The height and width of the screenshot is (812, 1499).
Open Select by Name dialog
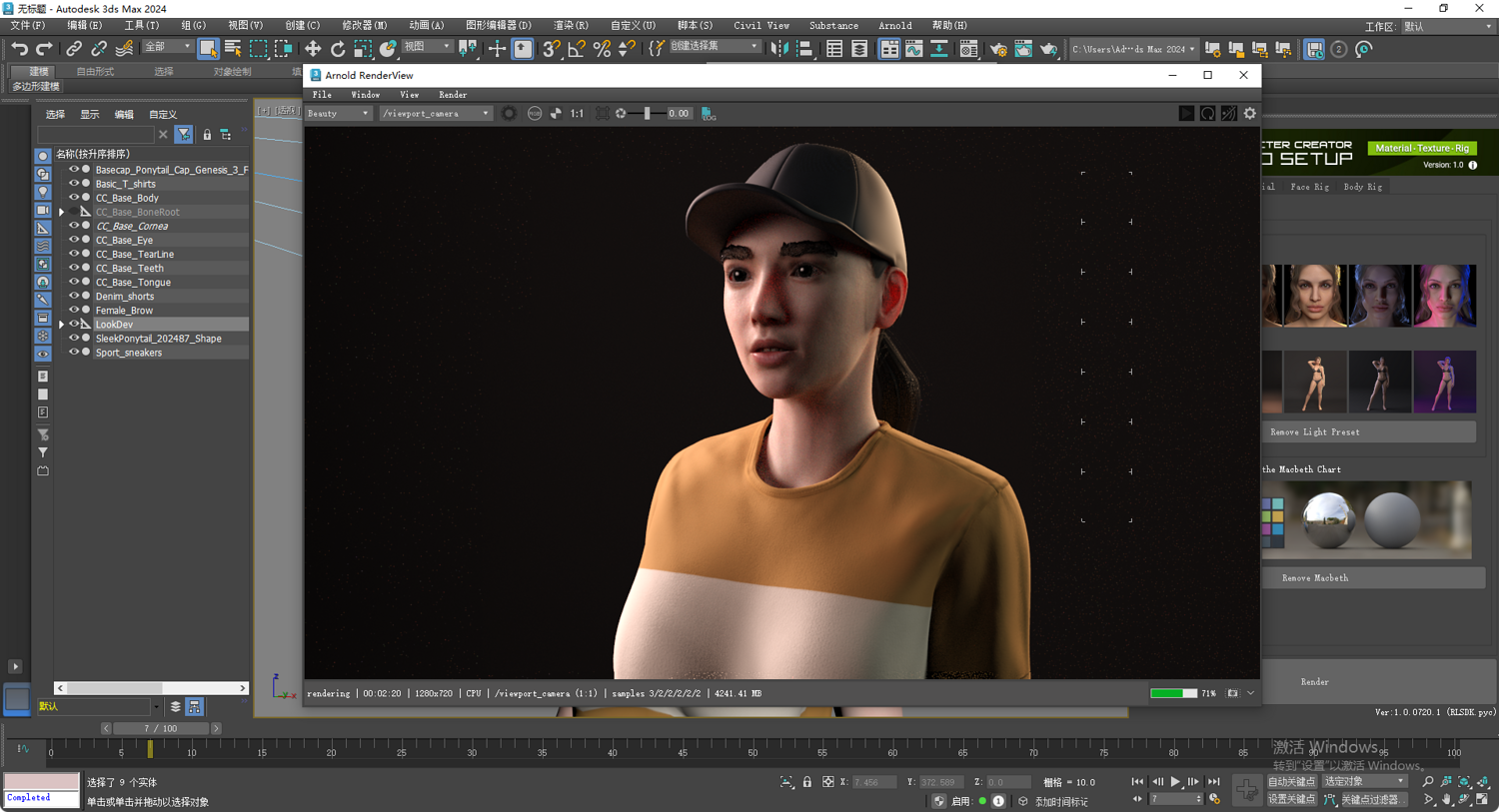[x=233, y=48]
